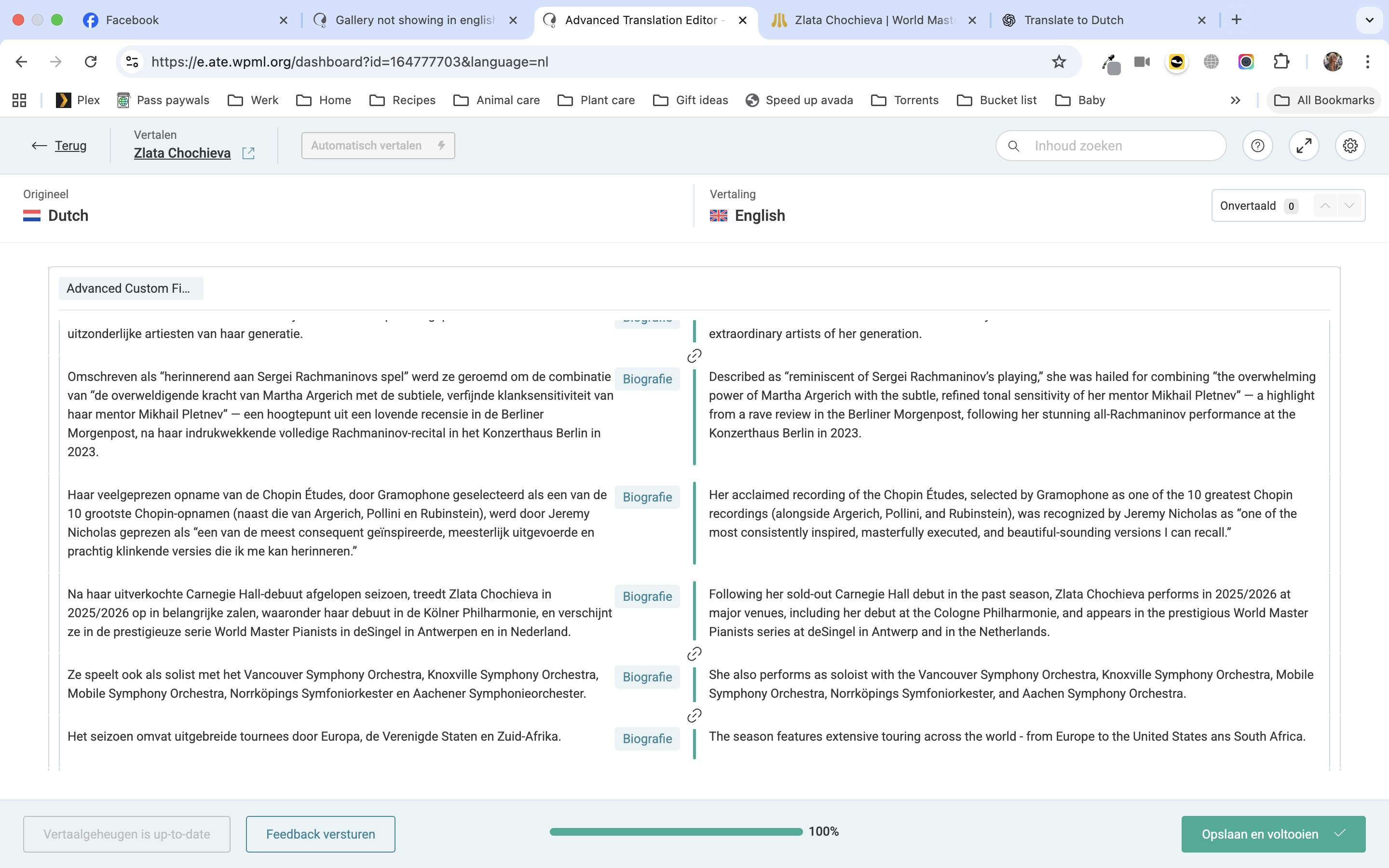1389x868 pixels.
Task: Click the chain link icon above the Vancouver Symphony segment
Action: click(x=694, y=654)
